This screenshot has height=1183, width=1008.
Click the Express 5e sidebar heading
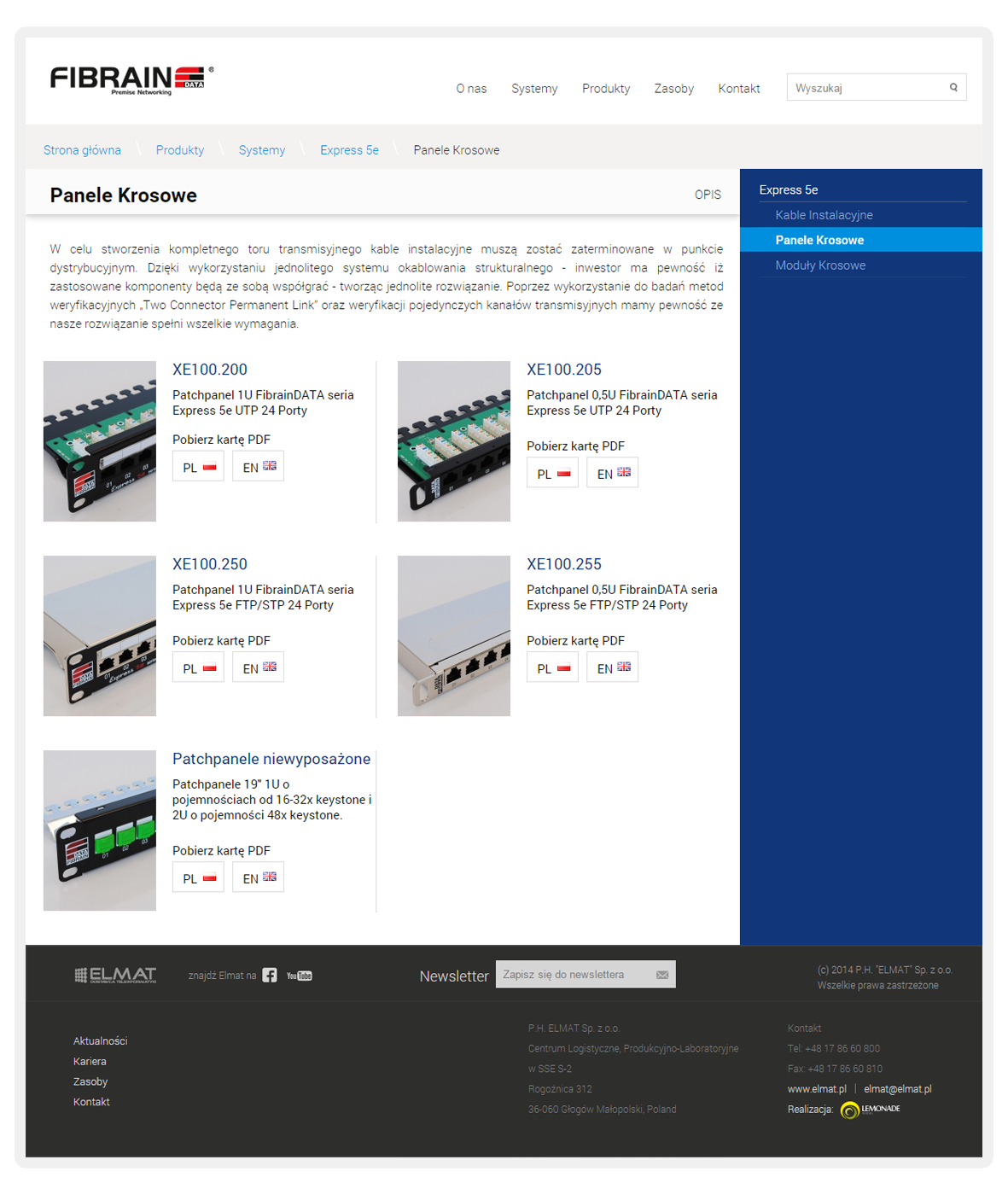(x=789, y=189)
